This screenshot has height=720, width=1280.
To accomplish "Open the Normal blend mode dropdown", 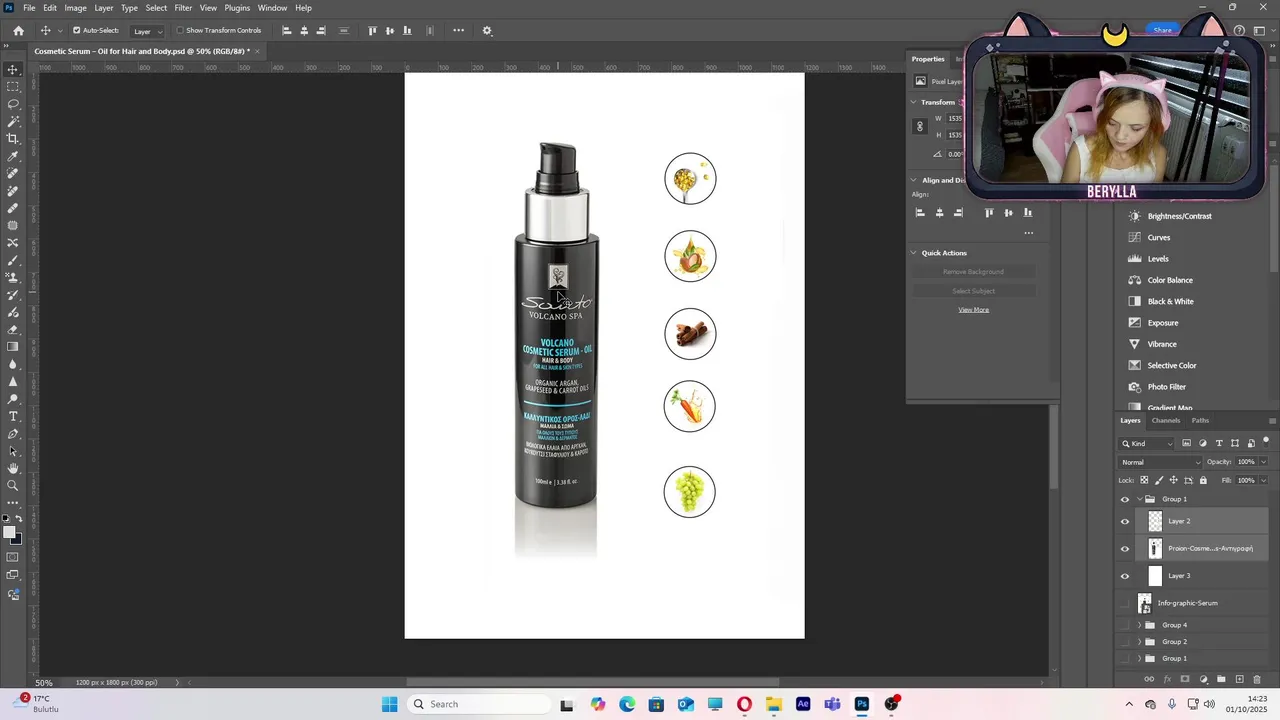I will (x=1160, y=462).
